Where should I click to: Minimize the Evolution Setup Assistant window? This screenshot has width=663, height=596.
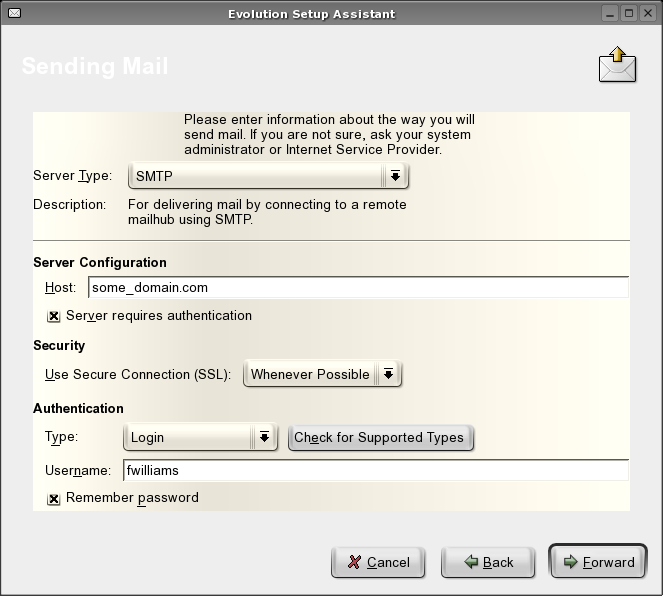click(610, 13)
